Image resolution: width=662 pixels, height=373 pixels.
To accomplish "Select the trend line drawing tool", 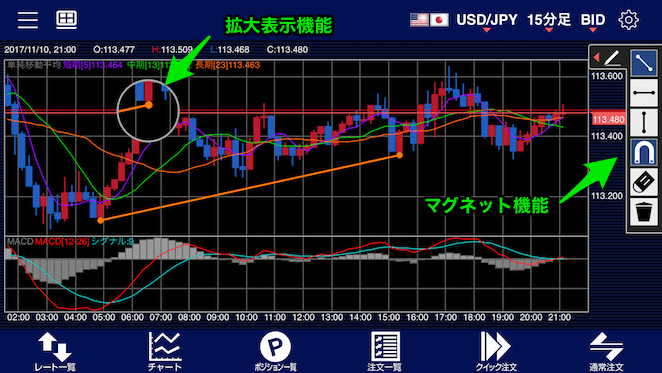I will click(644, 63).
